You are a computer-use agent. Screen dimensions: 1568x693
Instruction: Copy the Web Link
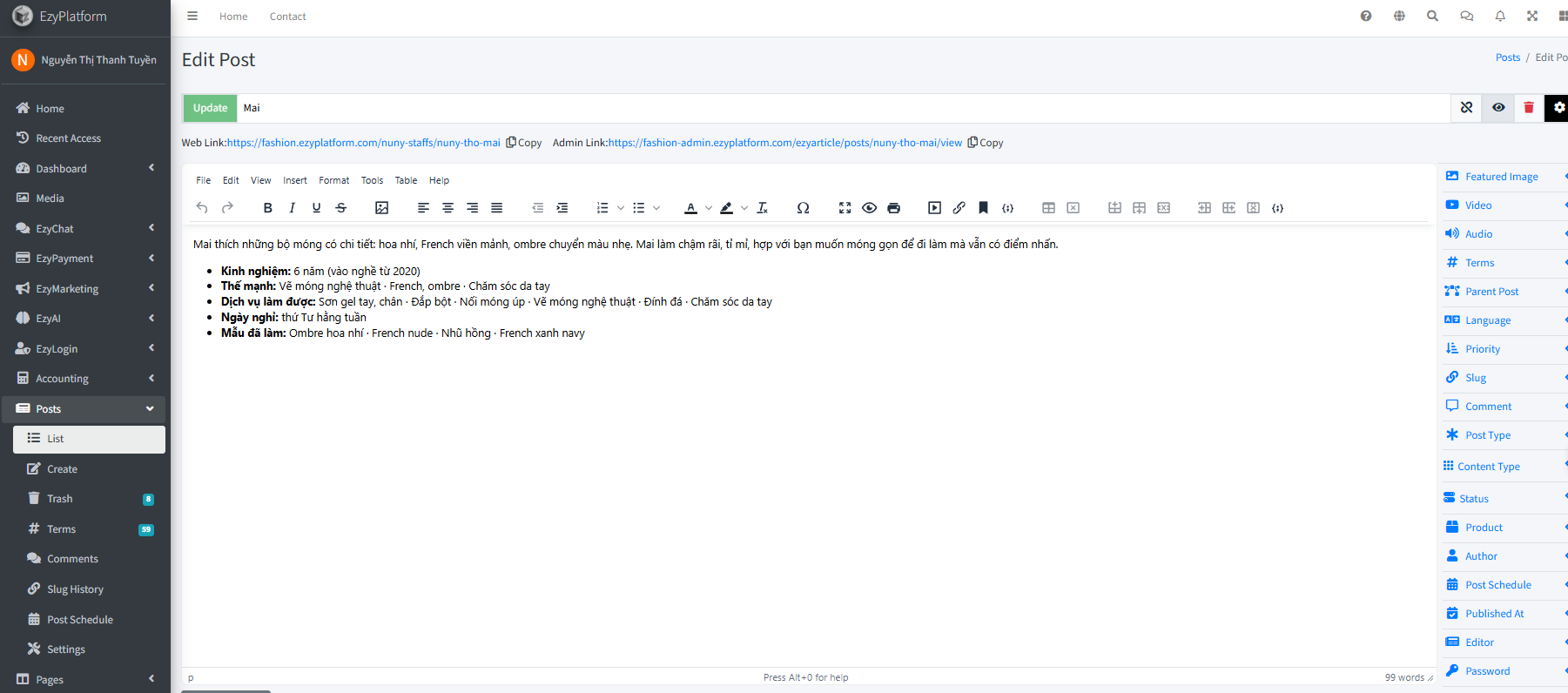[524, 143]
